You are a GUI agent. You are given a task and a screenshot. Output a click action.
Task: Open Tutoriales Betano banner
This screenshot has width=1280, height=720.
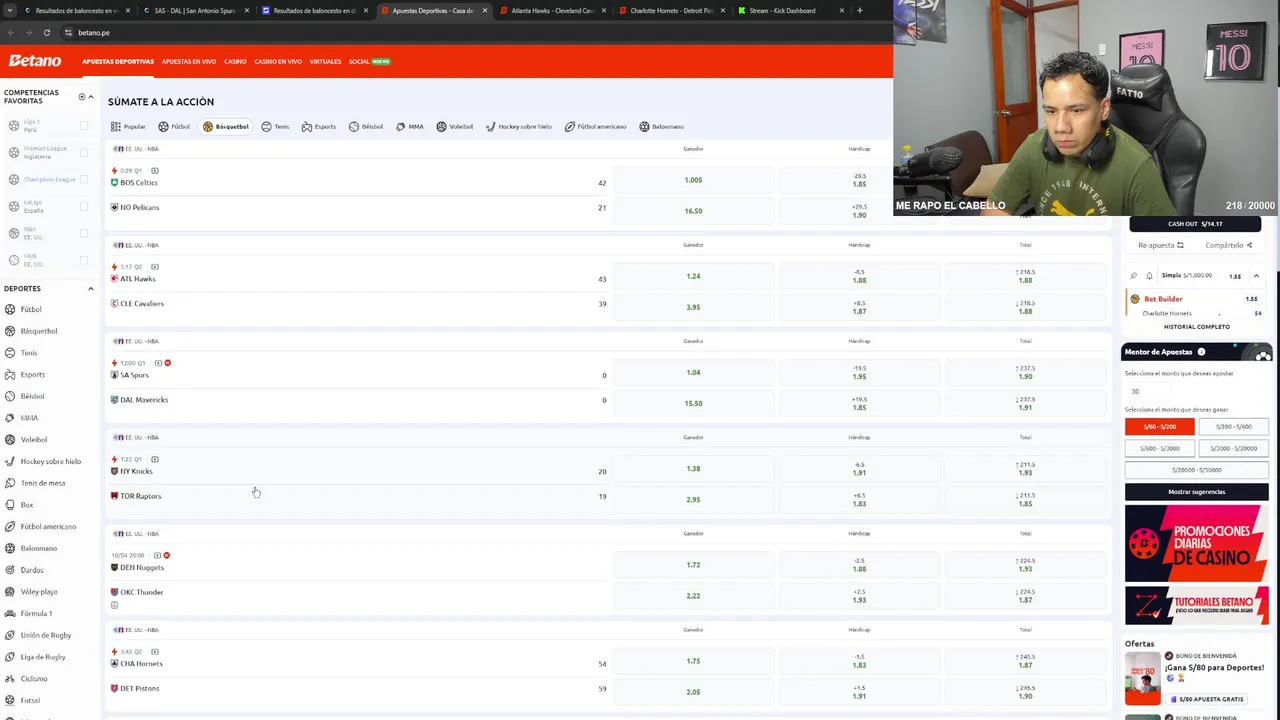click(x=1196, y=606)
